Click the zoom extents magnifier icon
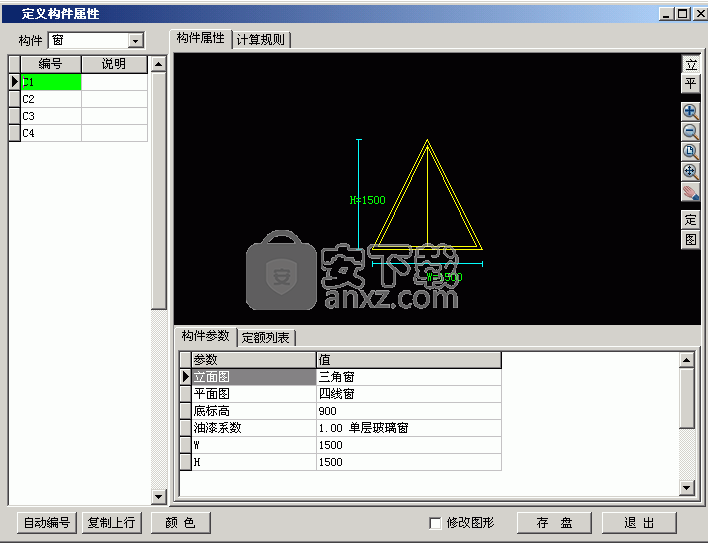Image resolution: width=708 pixels, height=543 pixels. [690, 172]
